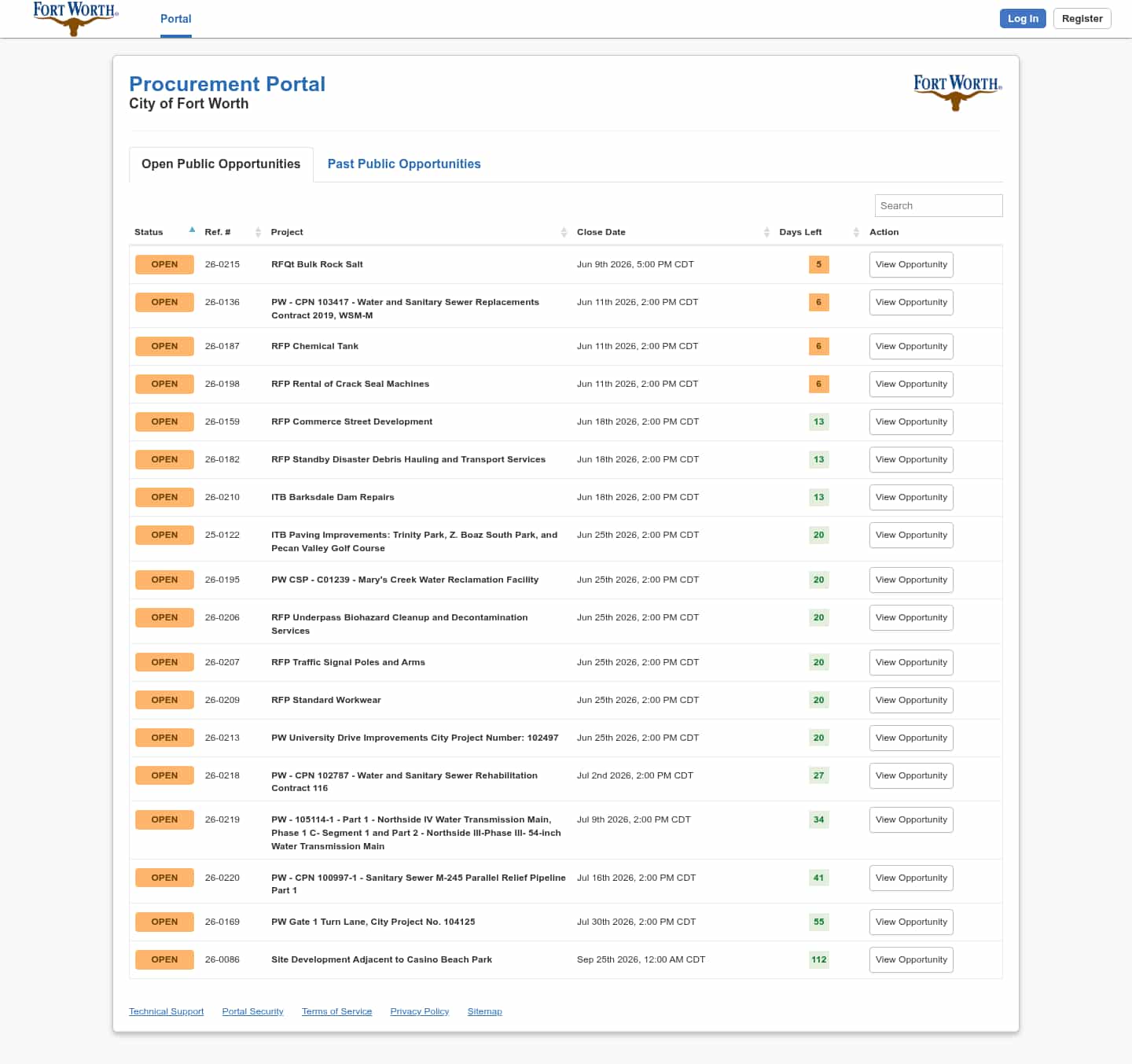Click the OPEN status badge for 26-0086

point(164,959)
